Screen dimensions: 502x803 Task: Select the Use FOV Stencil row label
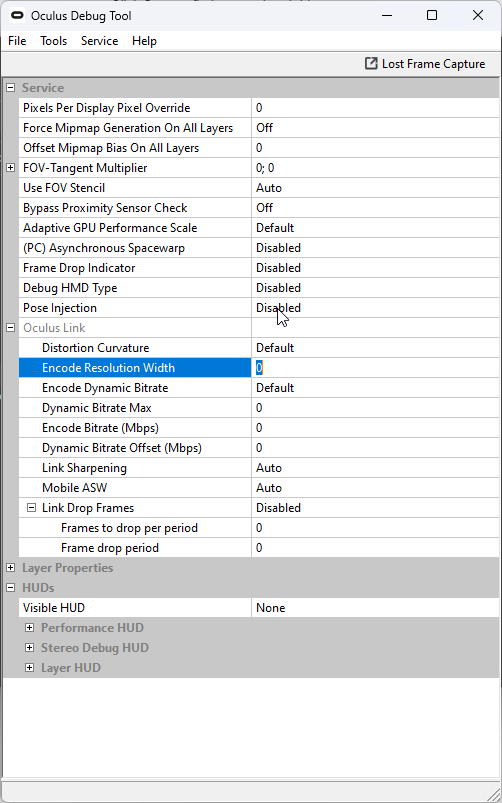coord(64,188)
